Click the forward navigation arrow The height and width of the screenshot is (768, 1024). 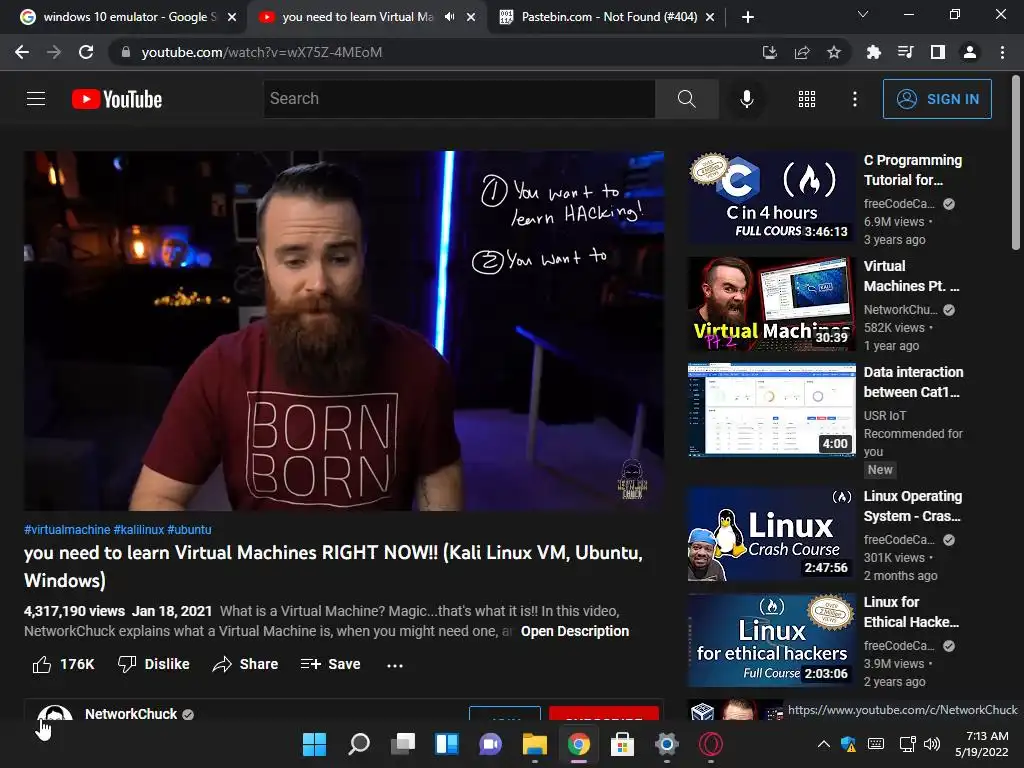pos(54,52)
